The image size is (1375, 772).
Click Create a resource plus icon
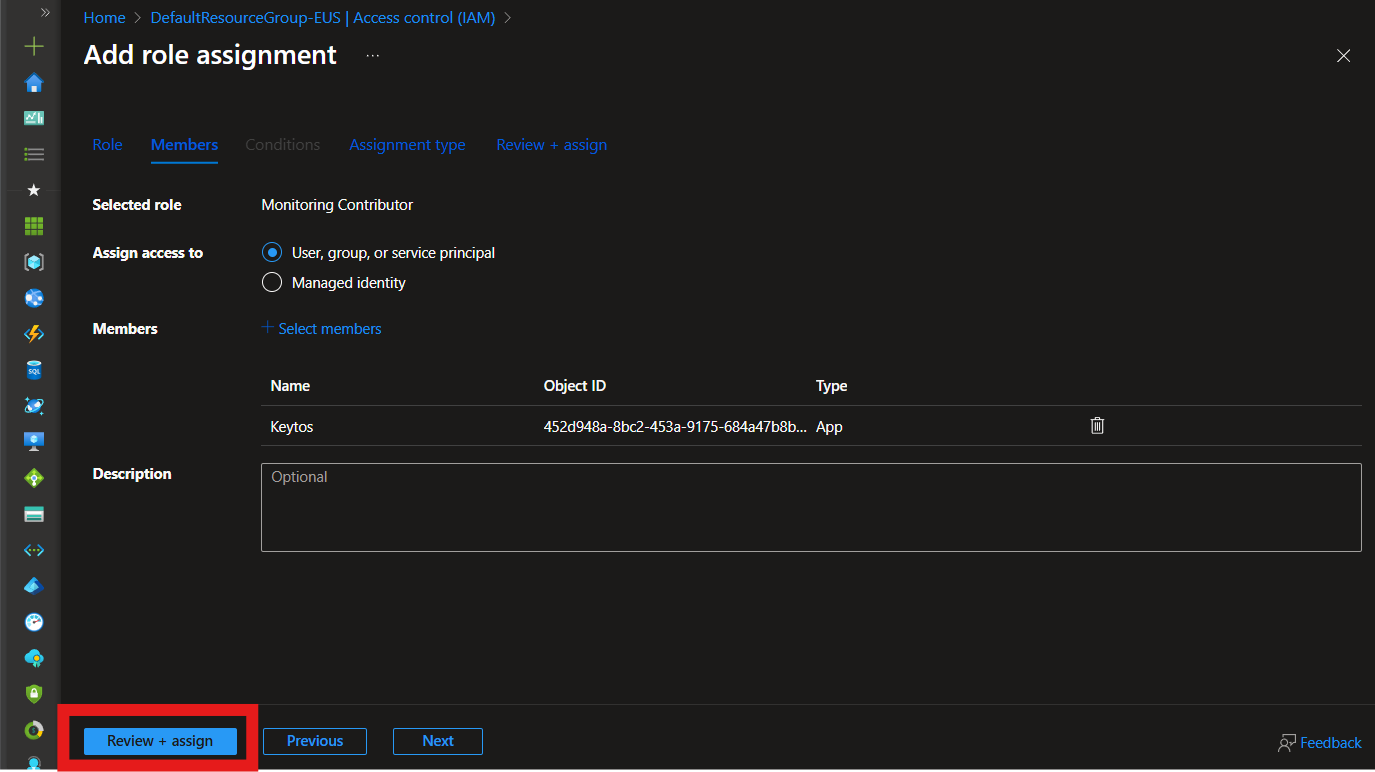(x=34, y=47)
